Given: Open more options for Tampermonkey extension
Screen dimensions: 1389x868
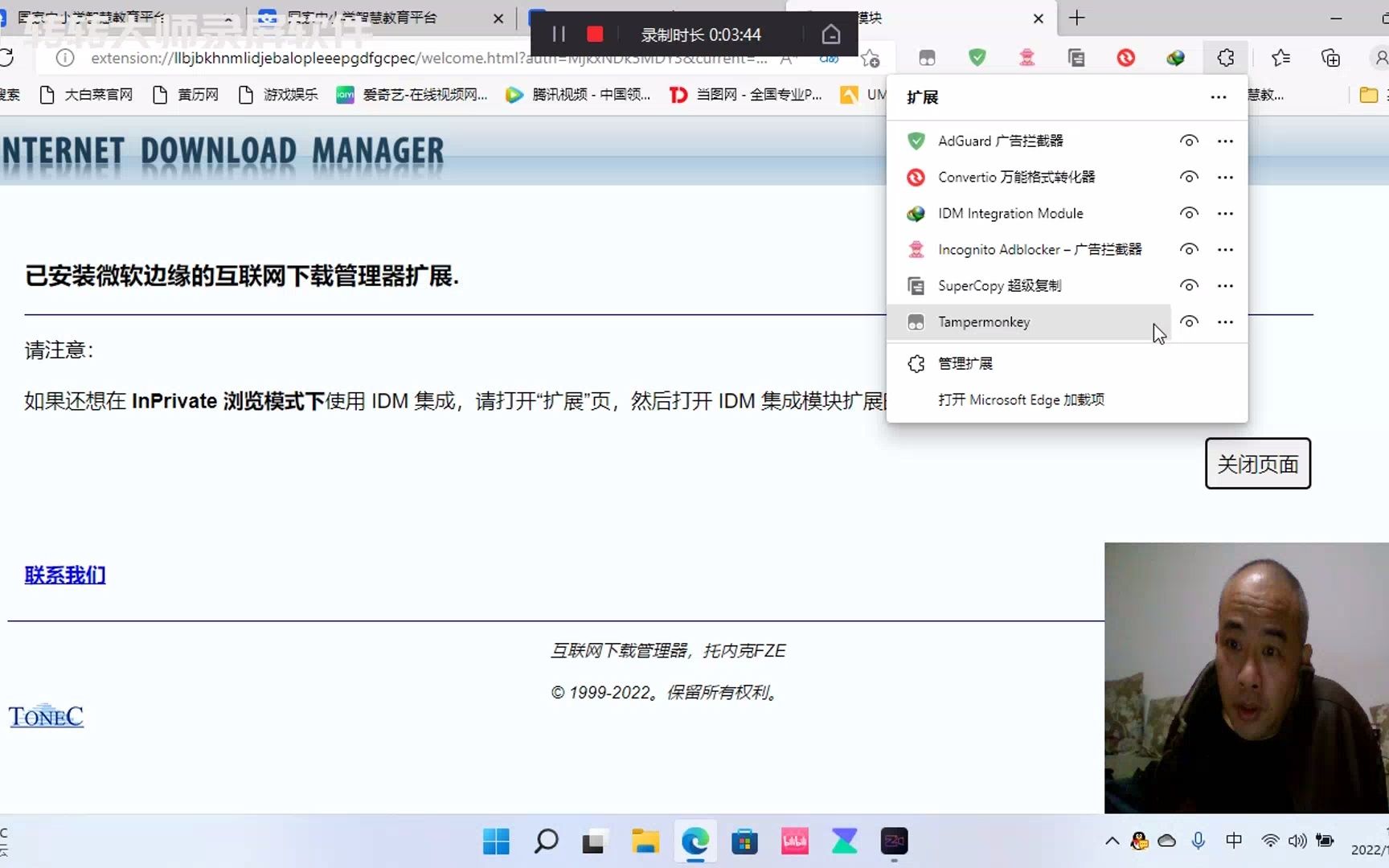Looking at the screenshot, I should tap(1225, 321).
